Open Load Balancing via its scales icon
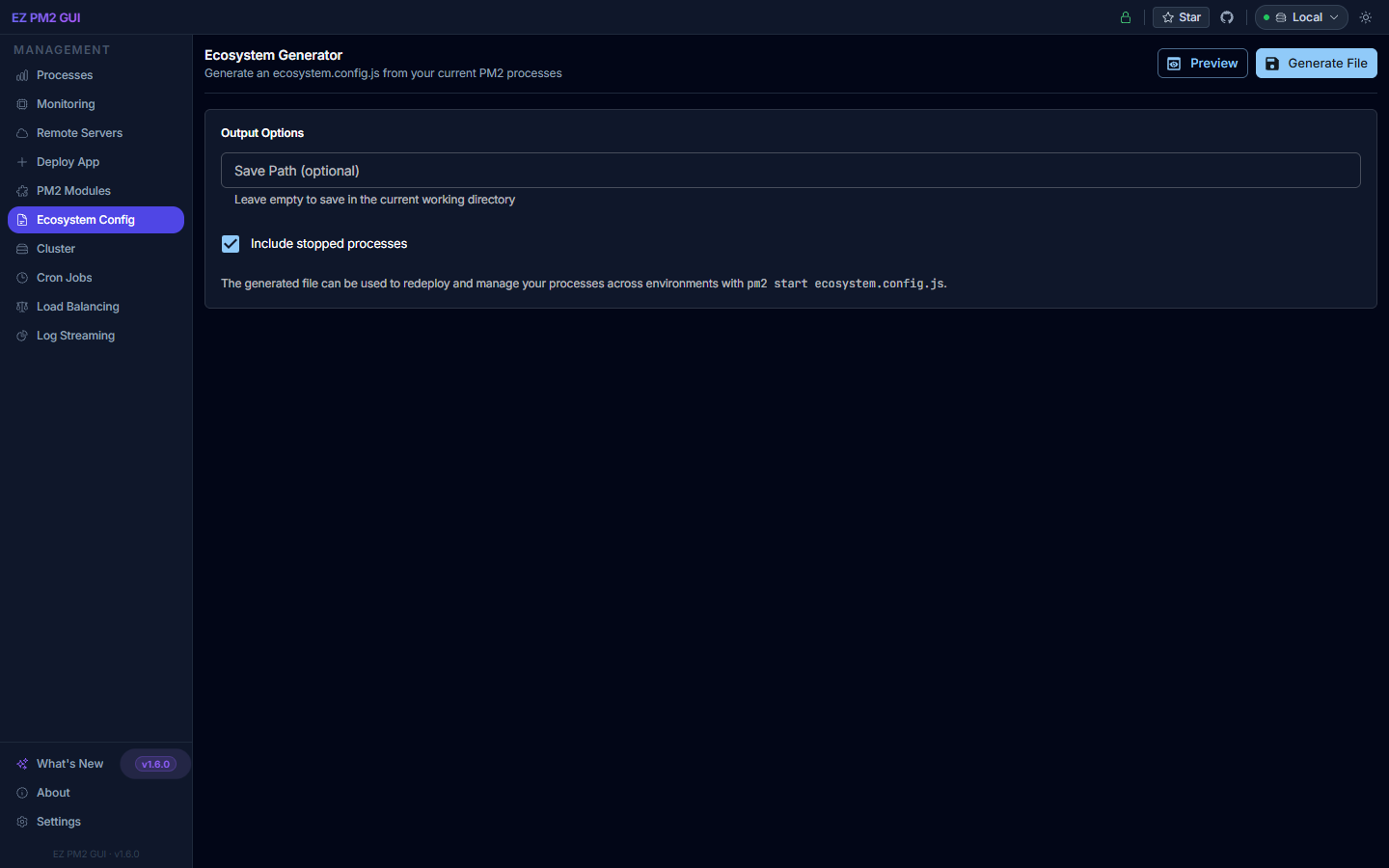 (x=21, y=307)
